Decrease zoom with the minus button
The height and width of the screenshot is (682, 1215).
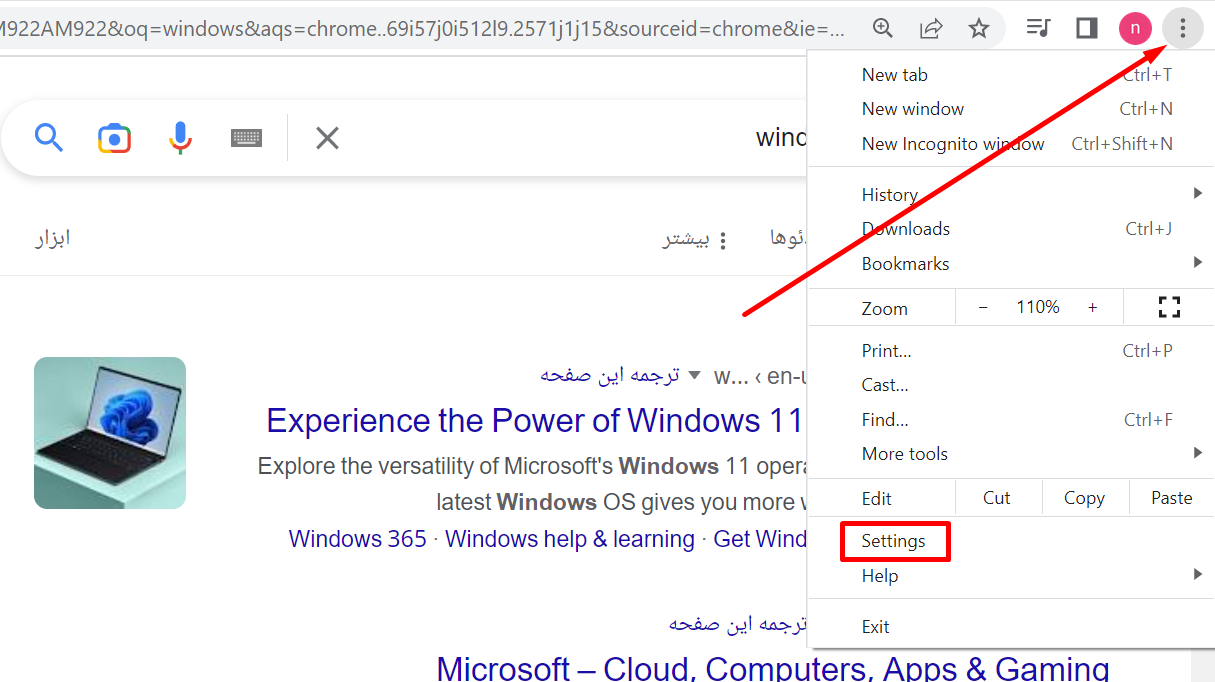[x=983, y=308]
